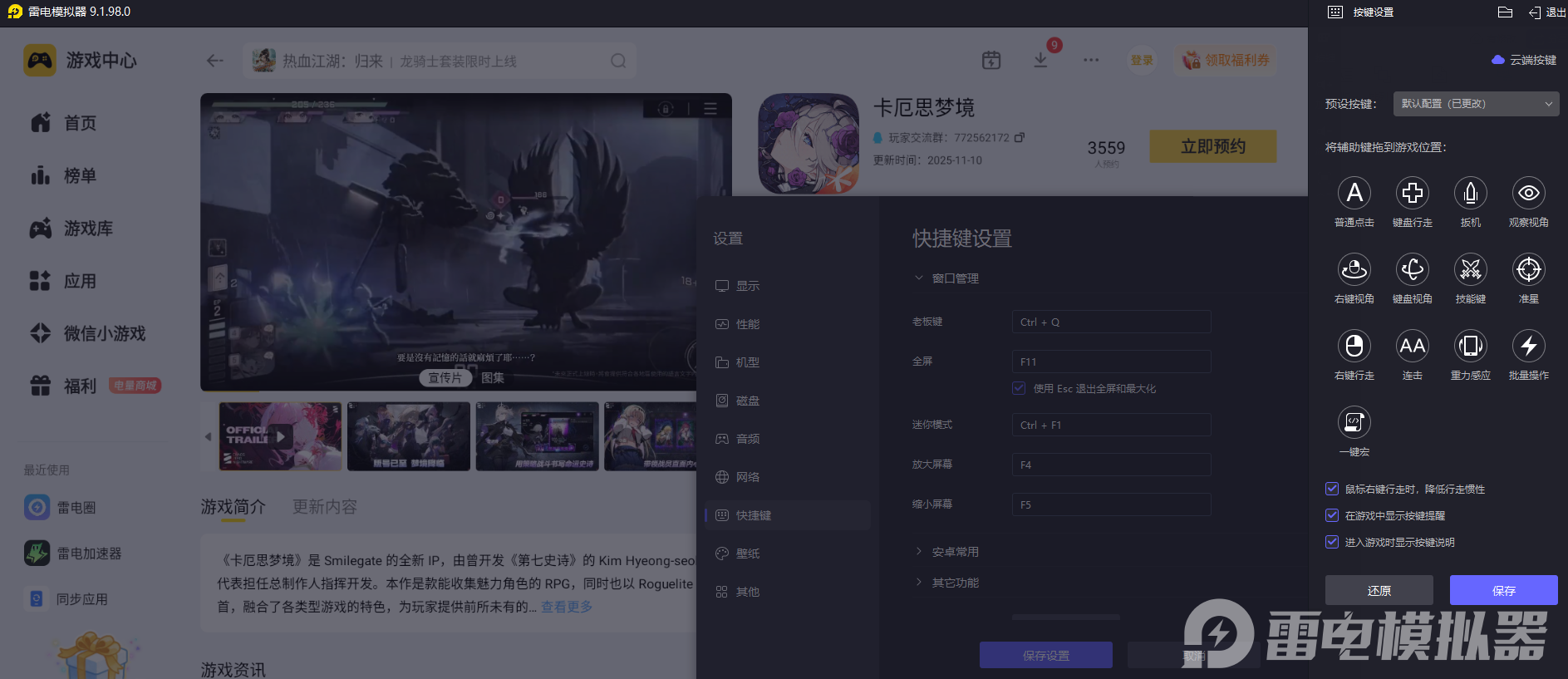Open 微信小游戏 page

pyautogui.click(x=88, y=333)
